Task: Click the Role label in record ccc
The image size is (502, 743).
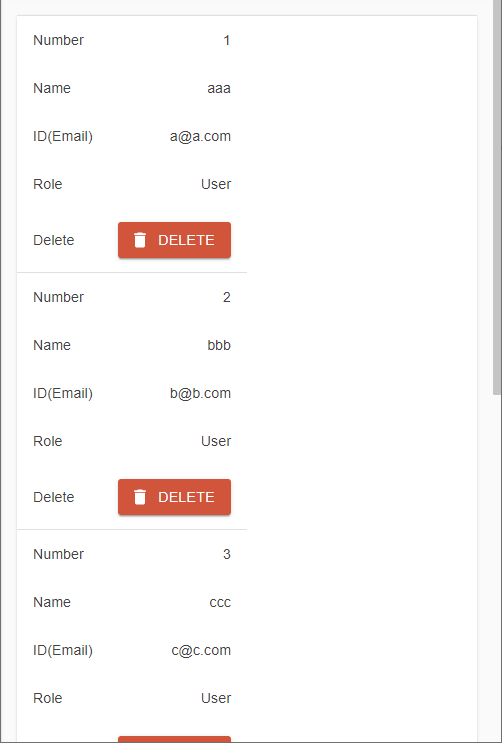Action: click(x=47, y=698)
